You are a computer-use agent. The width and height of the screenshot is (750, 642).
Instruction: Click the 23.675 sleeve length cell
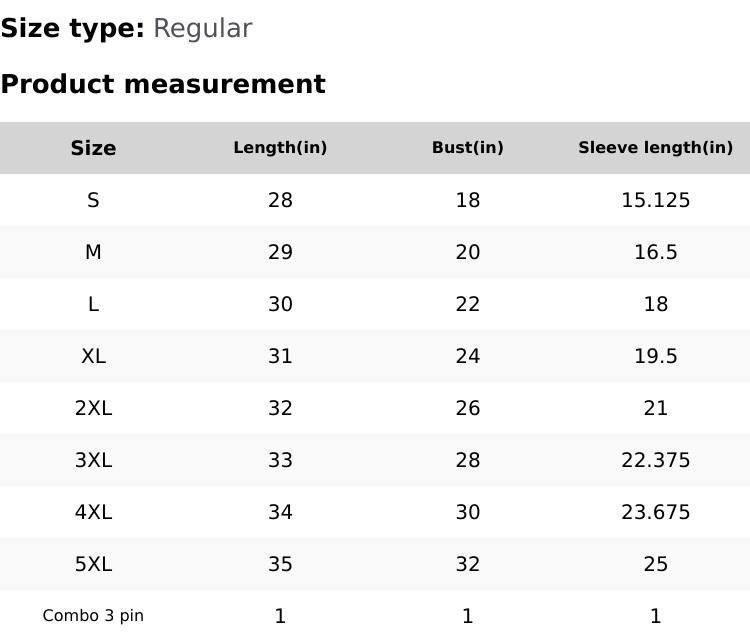655,512
